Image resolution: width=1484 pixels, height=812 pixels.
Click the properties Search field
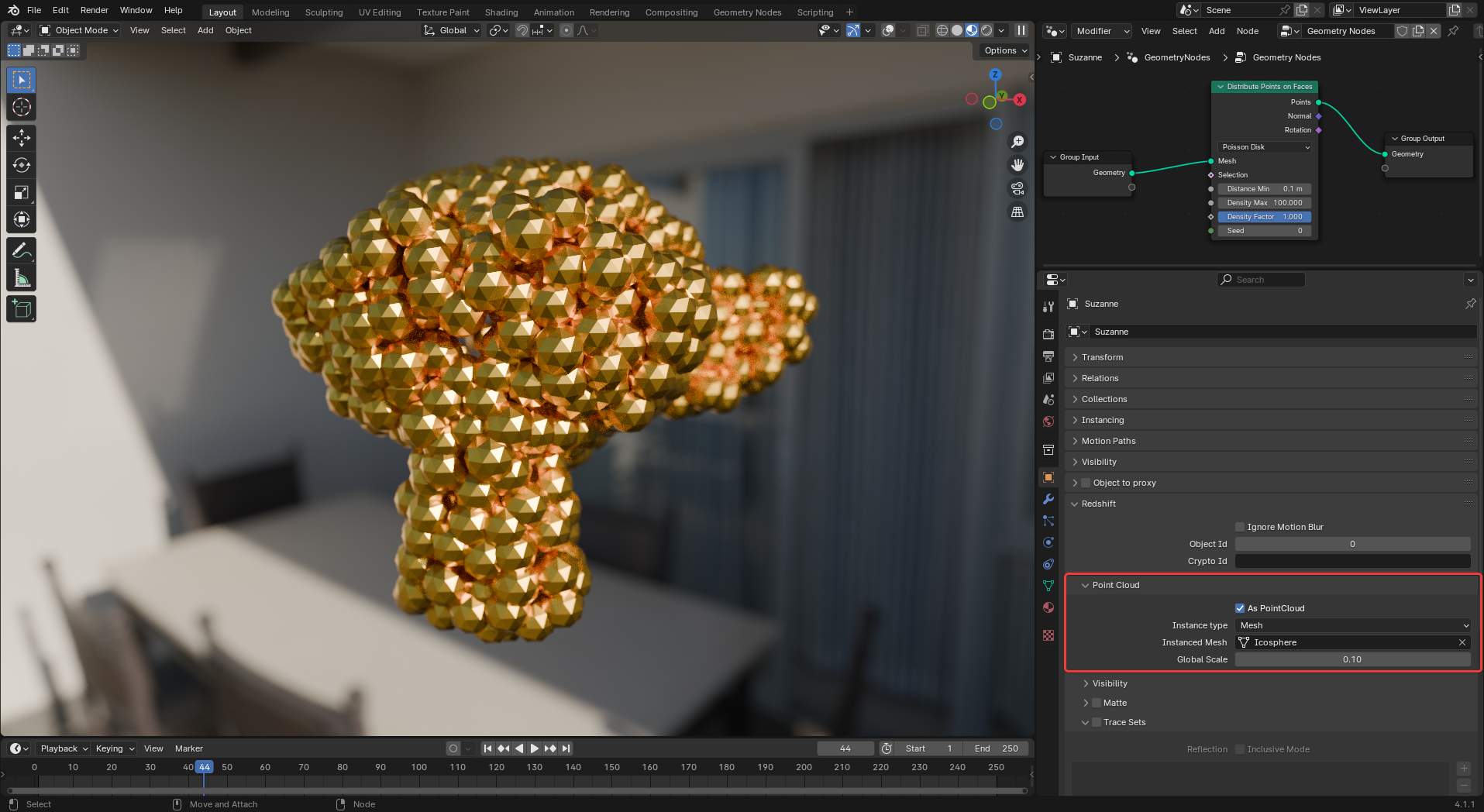point(1261,280)
